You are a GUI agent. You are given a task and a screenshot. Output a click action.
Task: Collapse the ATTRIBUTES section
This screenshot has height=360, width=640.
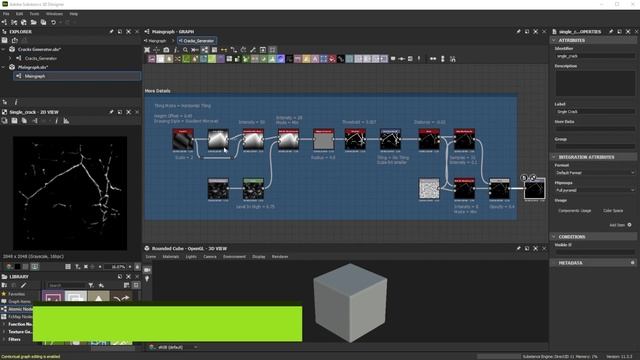pos(554,40)
